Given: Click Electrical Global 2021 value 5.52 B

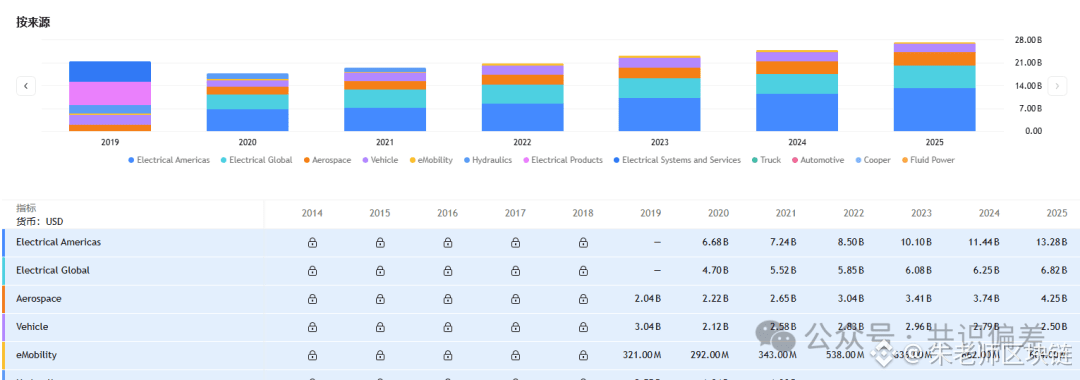Looking at the screenshot, I should [x=782, y=271].
